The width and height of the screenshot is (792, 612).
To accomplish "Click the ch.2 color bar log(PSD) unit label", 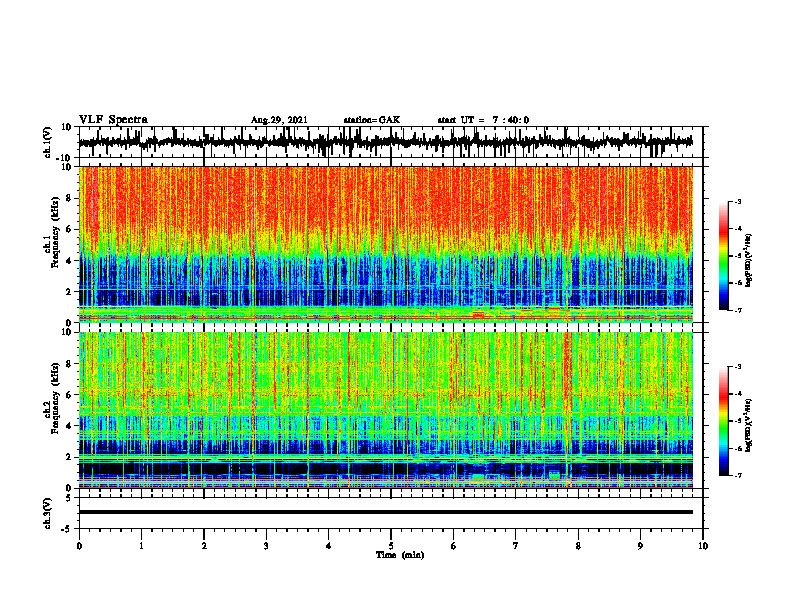I will pos(749,425).
